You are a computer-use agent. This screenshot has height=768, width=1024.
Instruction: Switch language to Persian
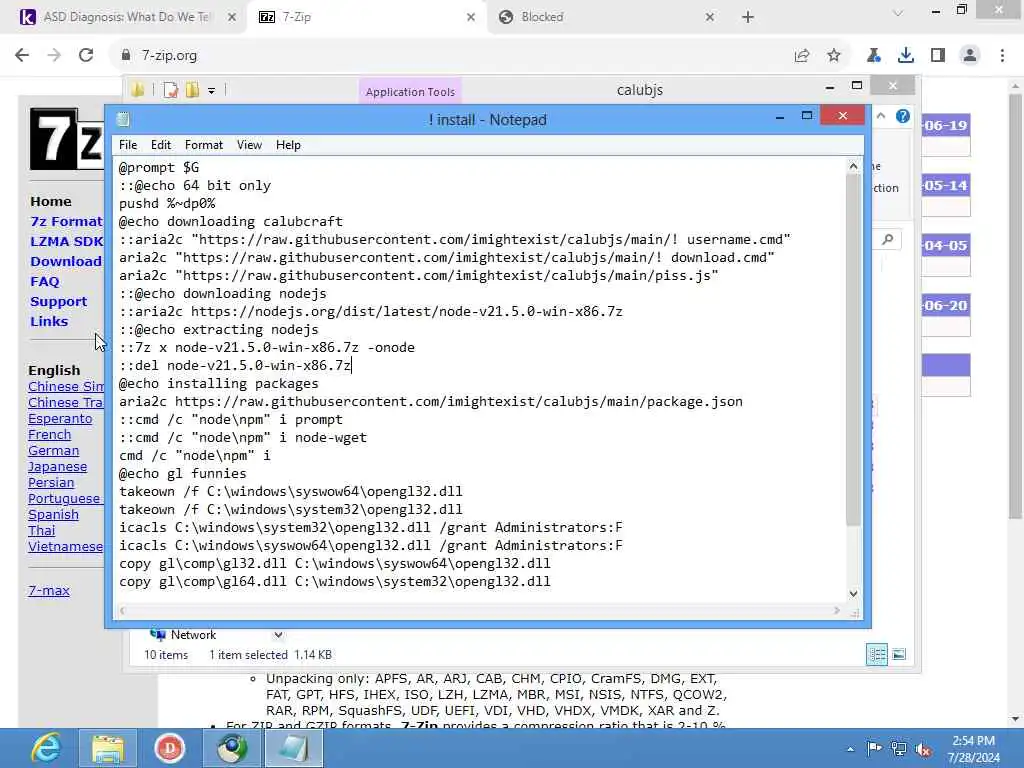tap(51, 483)
